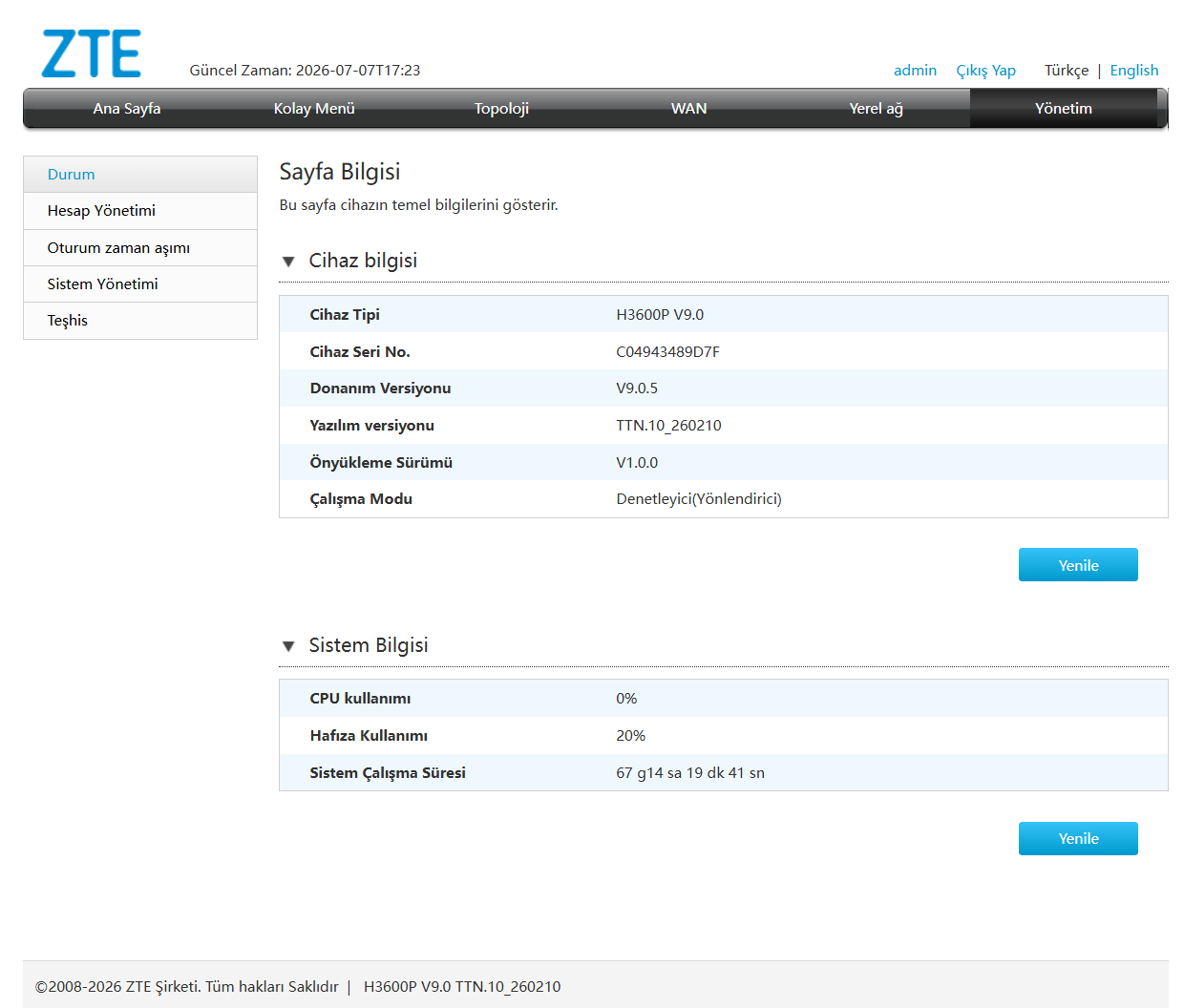This screenshot has width=1184, height=1008.
Task: Click the admin user link
Action: pyautogui.click(x=915, y=71)
